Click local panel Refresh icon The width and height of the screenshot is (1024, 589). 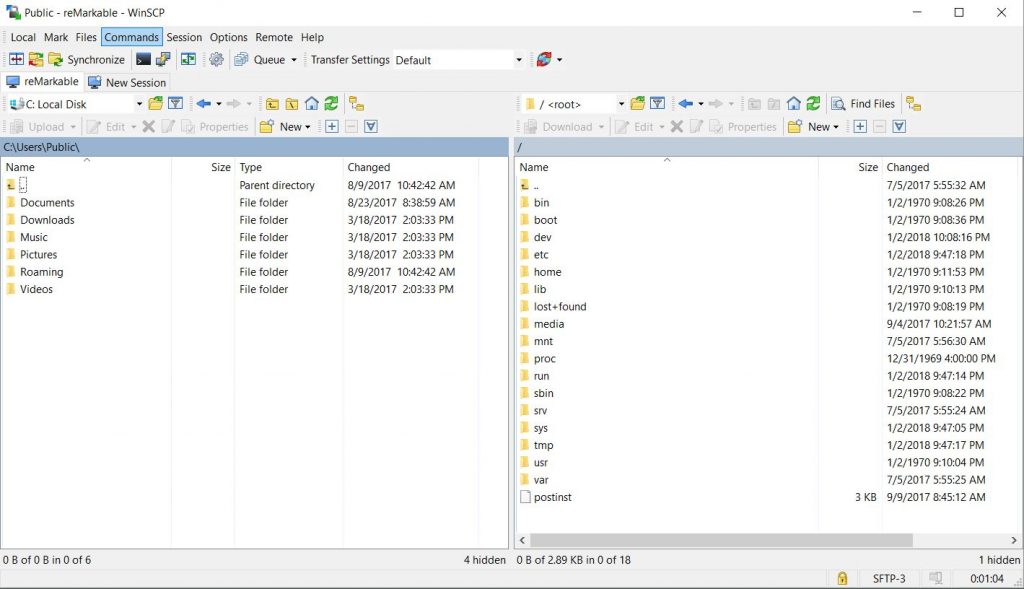331,104
